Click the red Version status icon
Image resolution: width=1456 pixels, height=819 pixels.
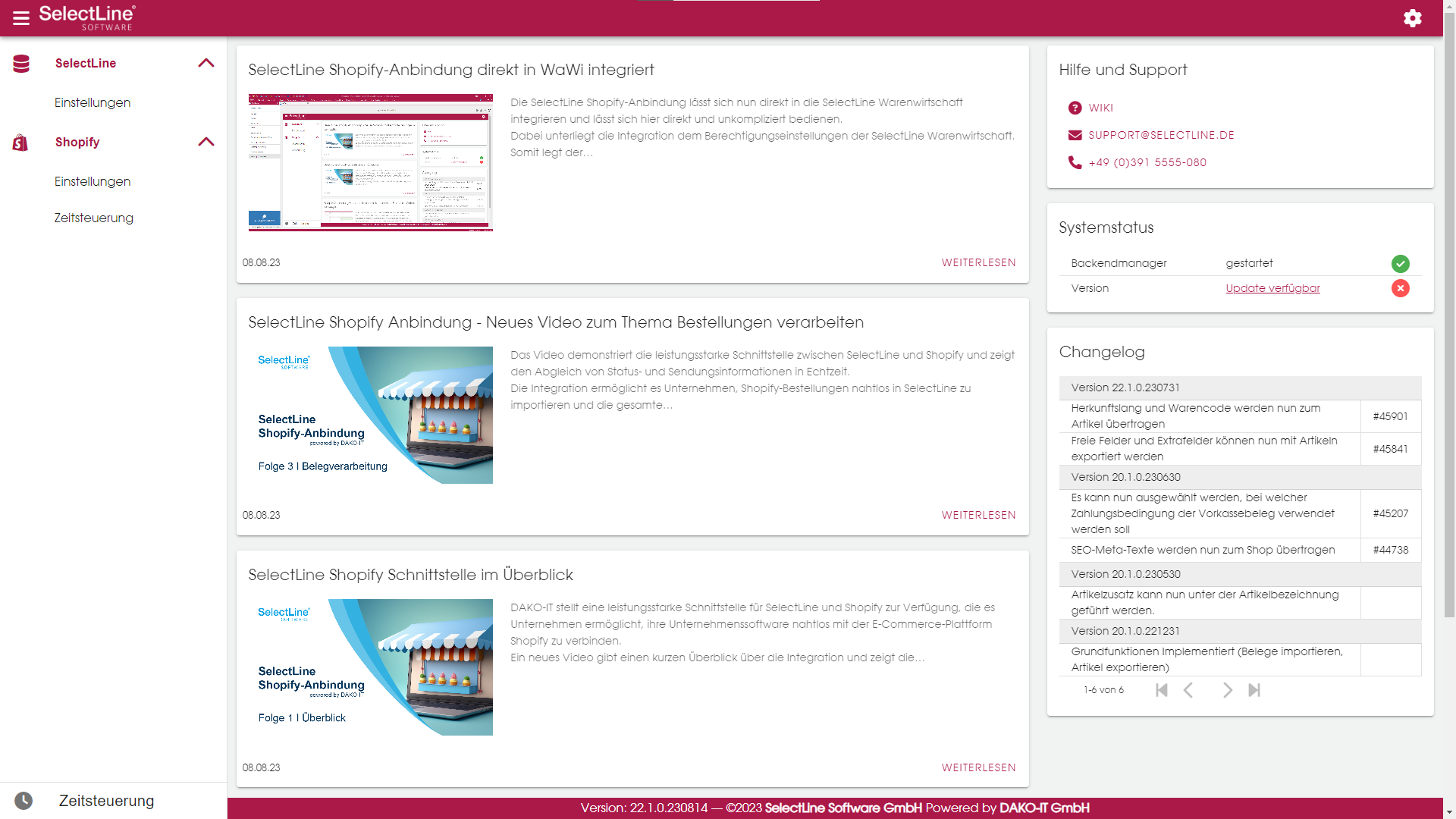coord(1400,289)
